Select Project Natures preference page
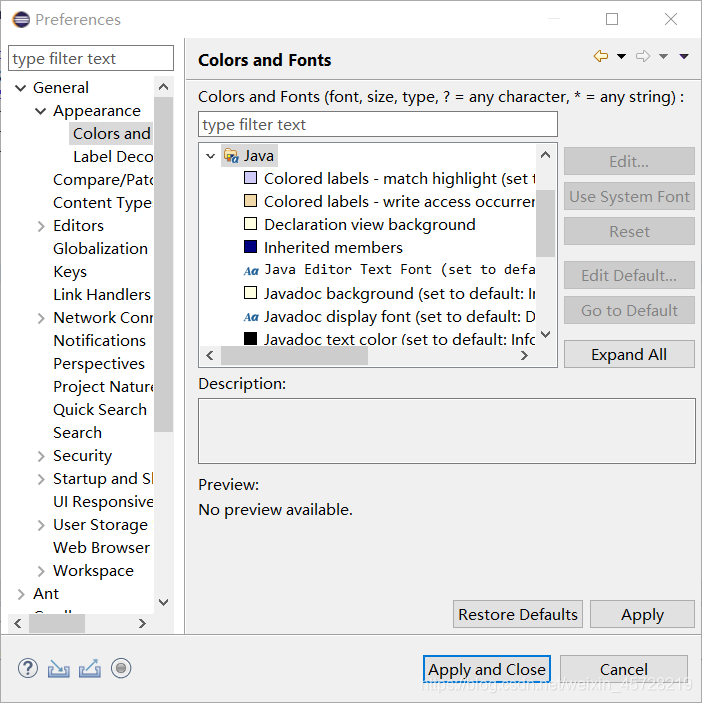Screen dimensions: 702x703 [x=103, y=386]
